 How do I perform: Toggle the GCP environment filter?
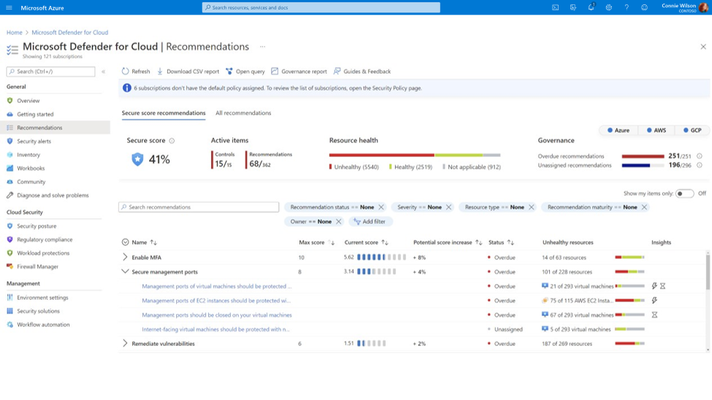(692, 130)
